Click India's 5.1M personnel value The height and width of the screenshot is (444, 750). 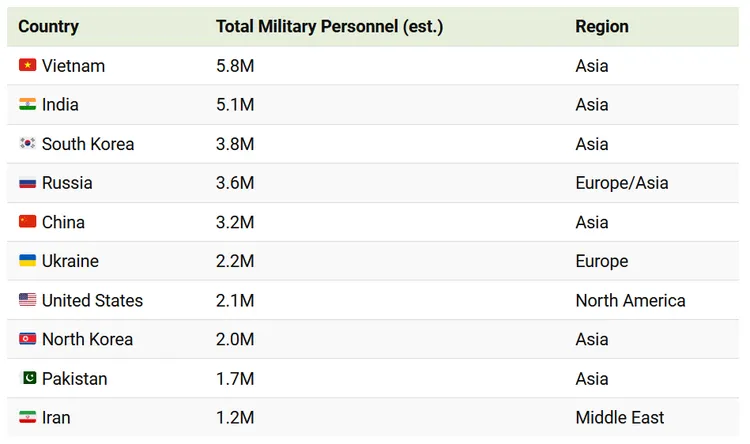click(x=235, y=104)
